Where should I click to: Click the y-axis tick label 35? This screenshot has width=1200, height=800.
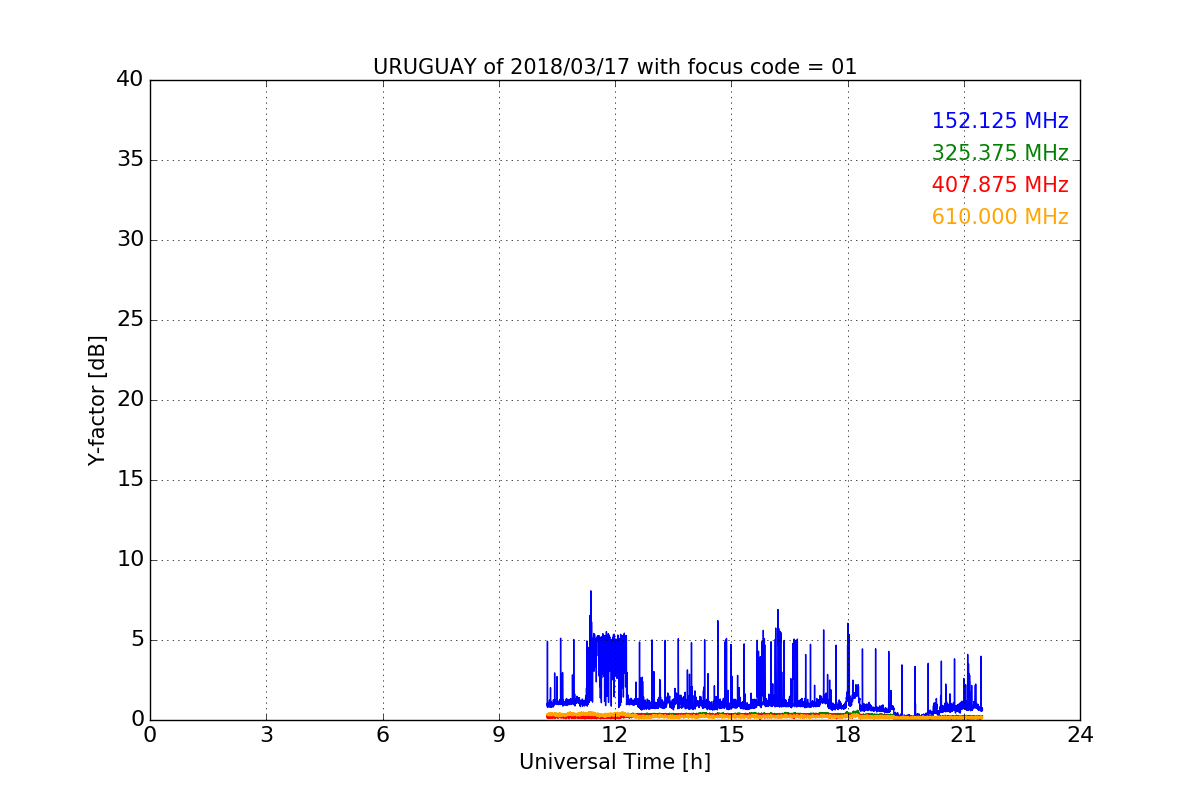coord(130,160)
